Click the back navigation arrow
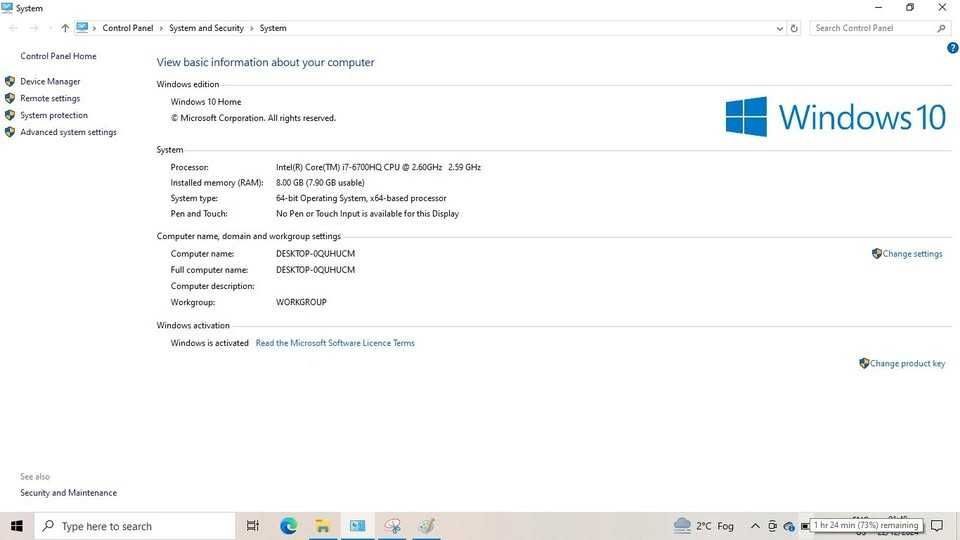 coord(13,28)
